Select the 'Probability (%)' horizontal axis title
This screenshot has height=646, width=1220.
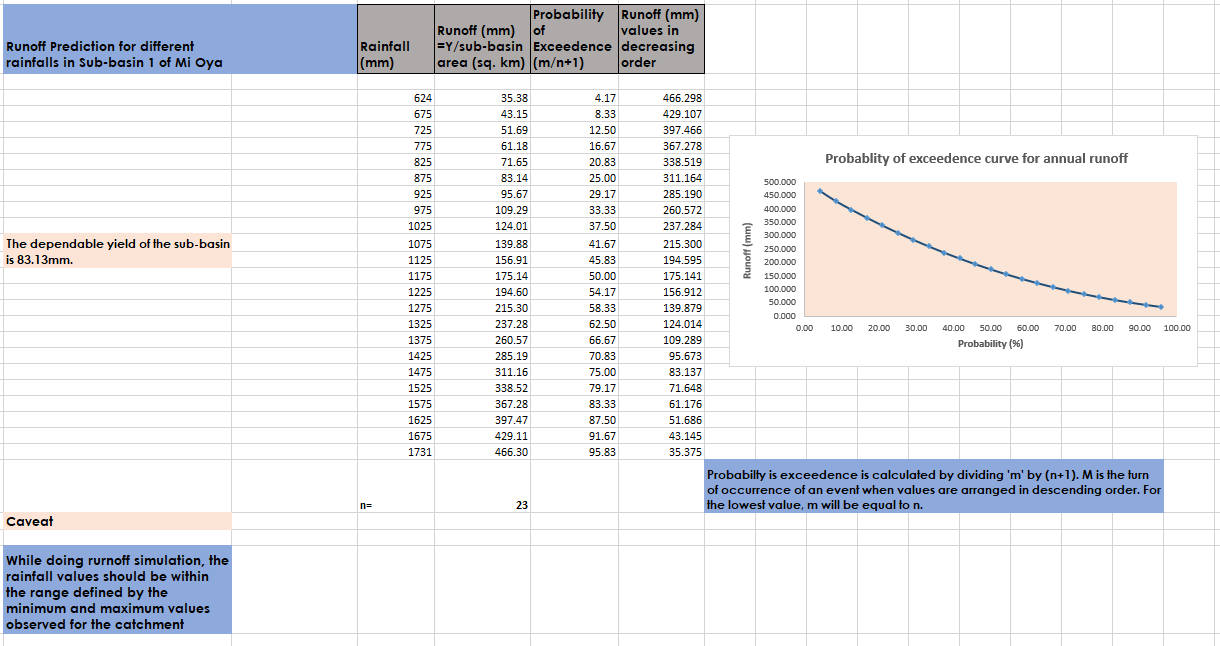(x=990, y=344)
